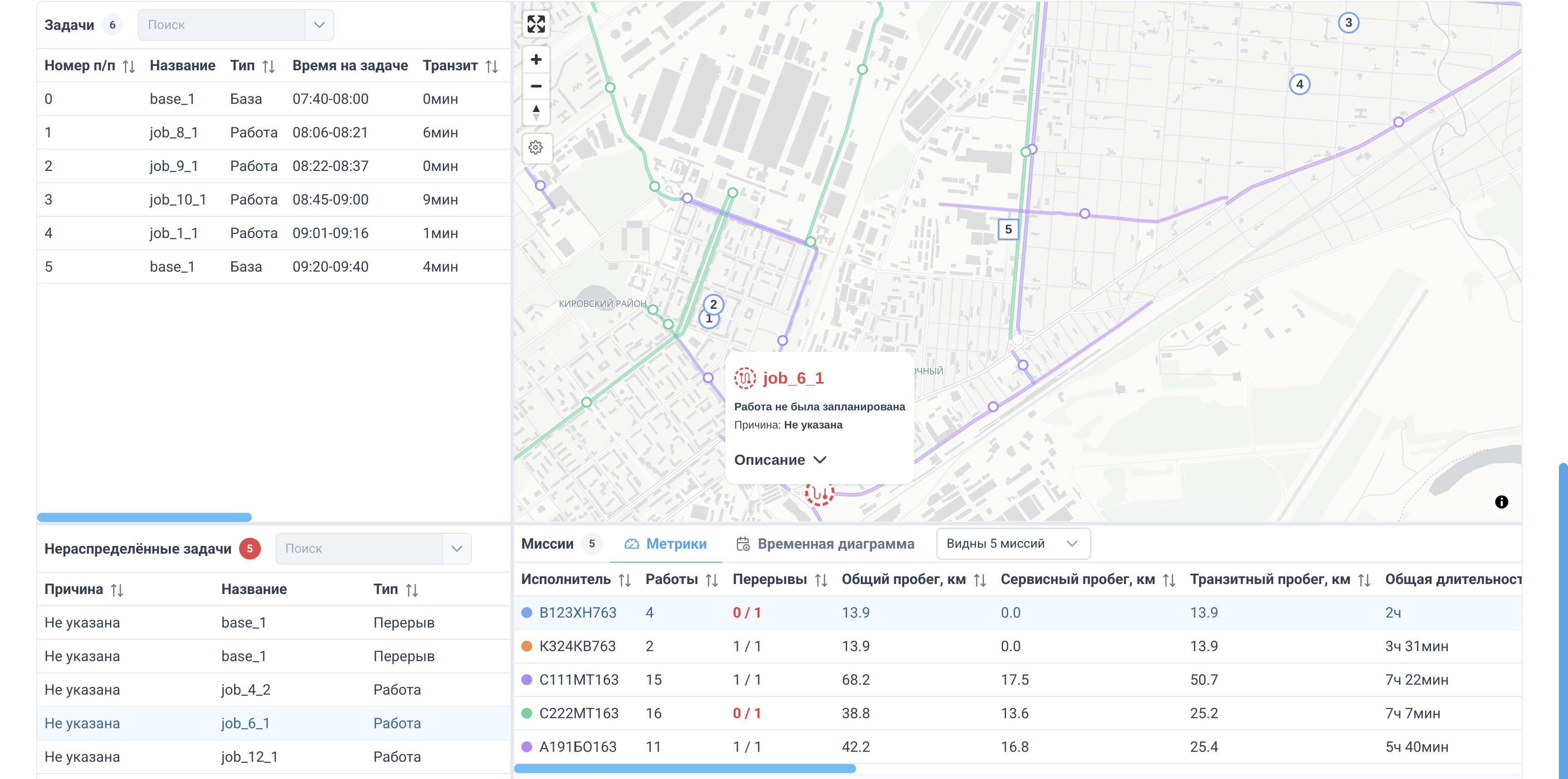
Task: Select unassigned task job_4_2
Action: 274,690
